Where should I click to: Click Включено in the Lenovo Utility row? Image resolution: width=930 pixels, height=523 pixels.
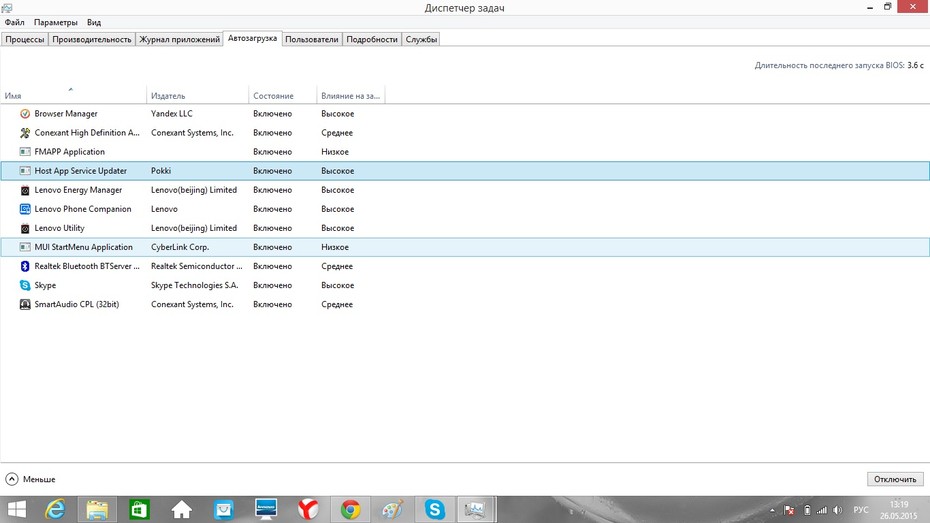272,228
